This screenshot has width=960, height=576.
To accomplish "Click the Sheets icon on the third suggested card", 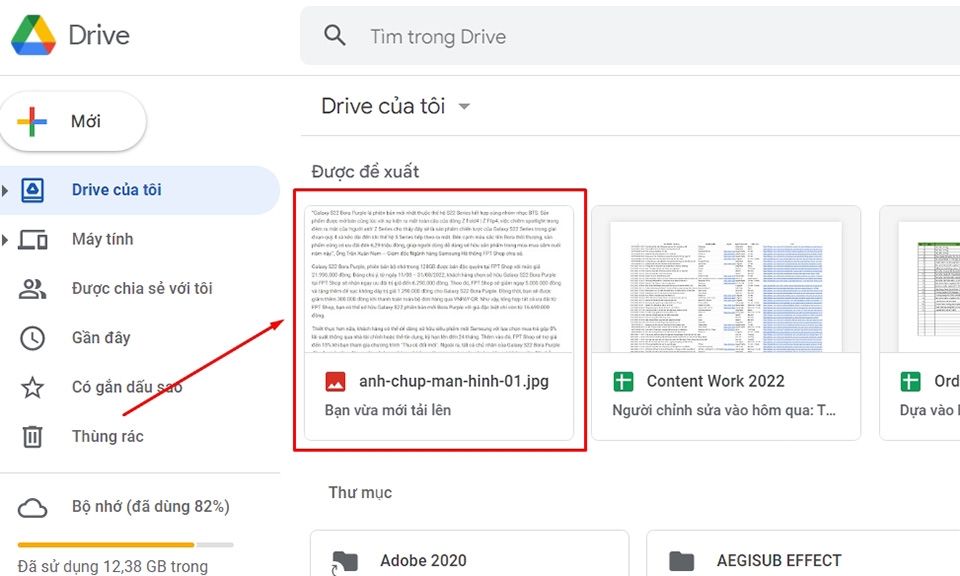I will point(910,381).
